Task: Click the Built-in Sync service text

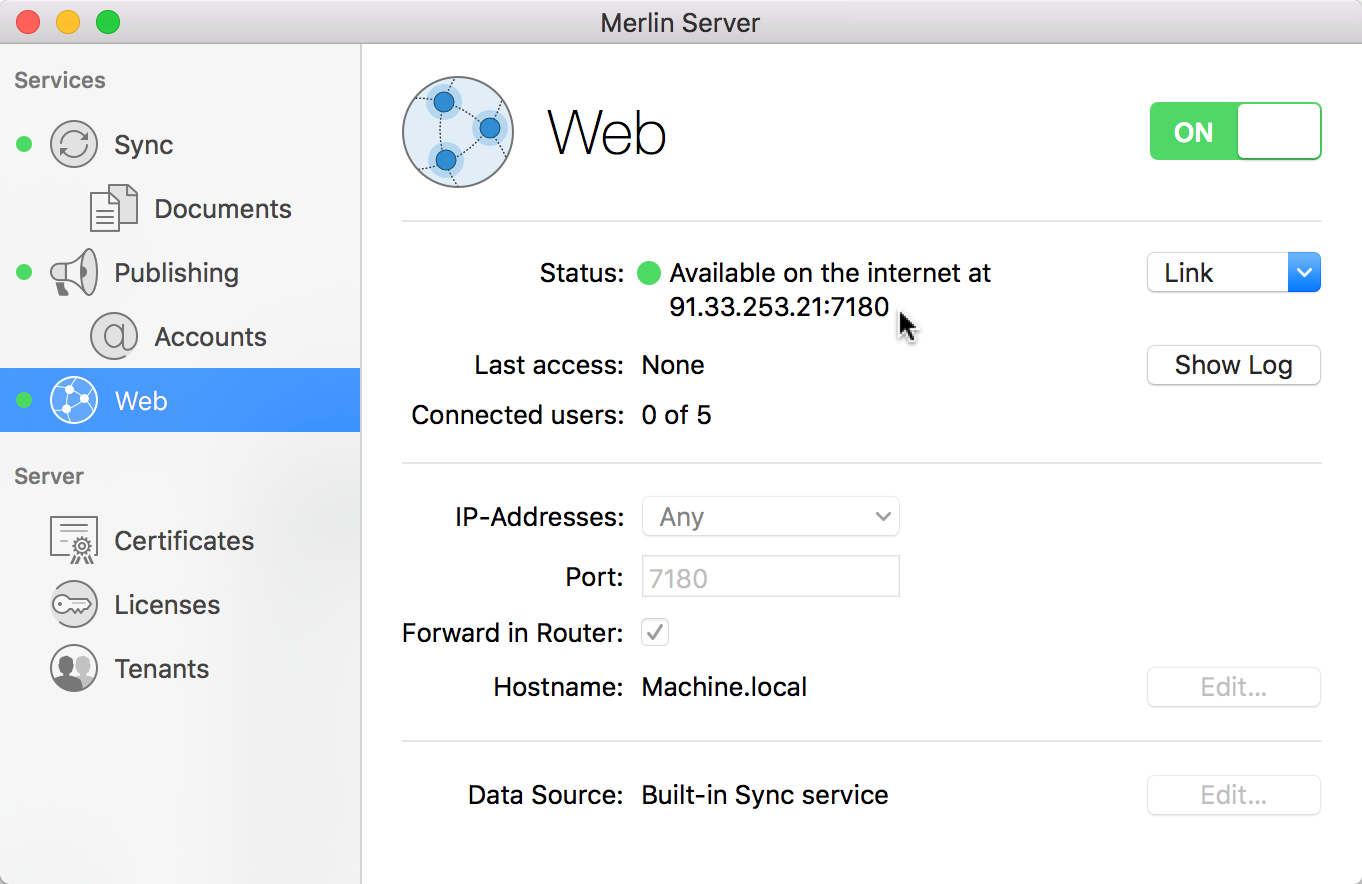Action: [x=765, y=795]
